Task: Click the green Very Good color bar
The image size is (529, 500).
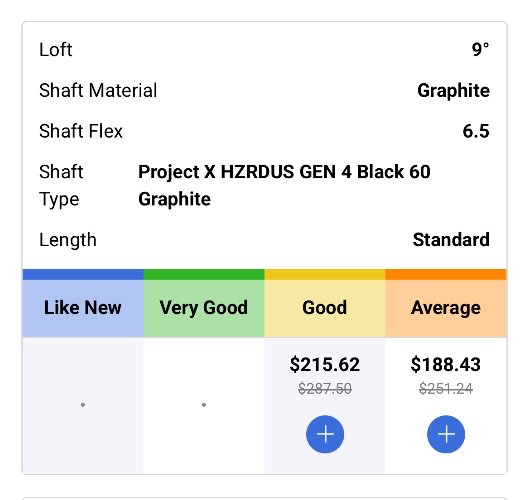Action: pos(204,275)
